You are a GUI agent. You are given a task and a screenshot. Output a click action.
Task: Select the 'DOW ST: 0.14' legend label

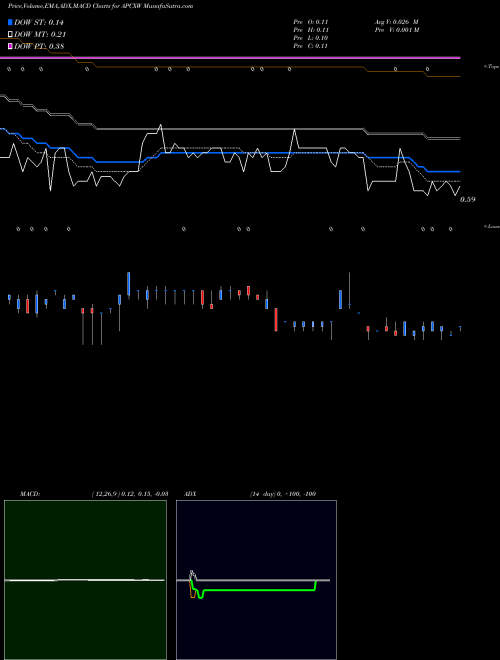click(x=38, y=22)
